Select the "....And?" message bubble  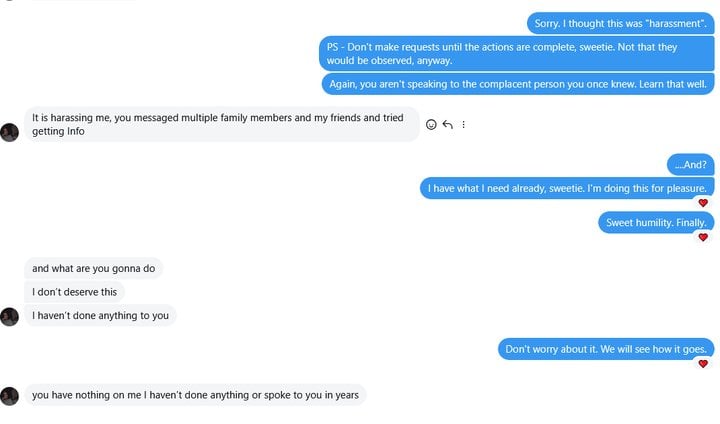click(x=690, y=164)
